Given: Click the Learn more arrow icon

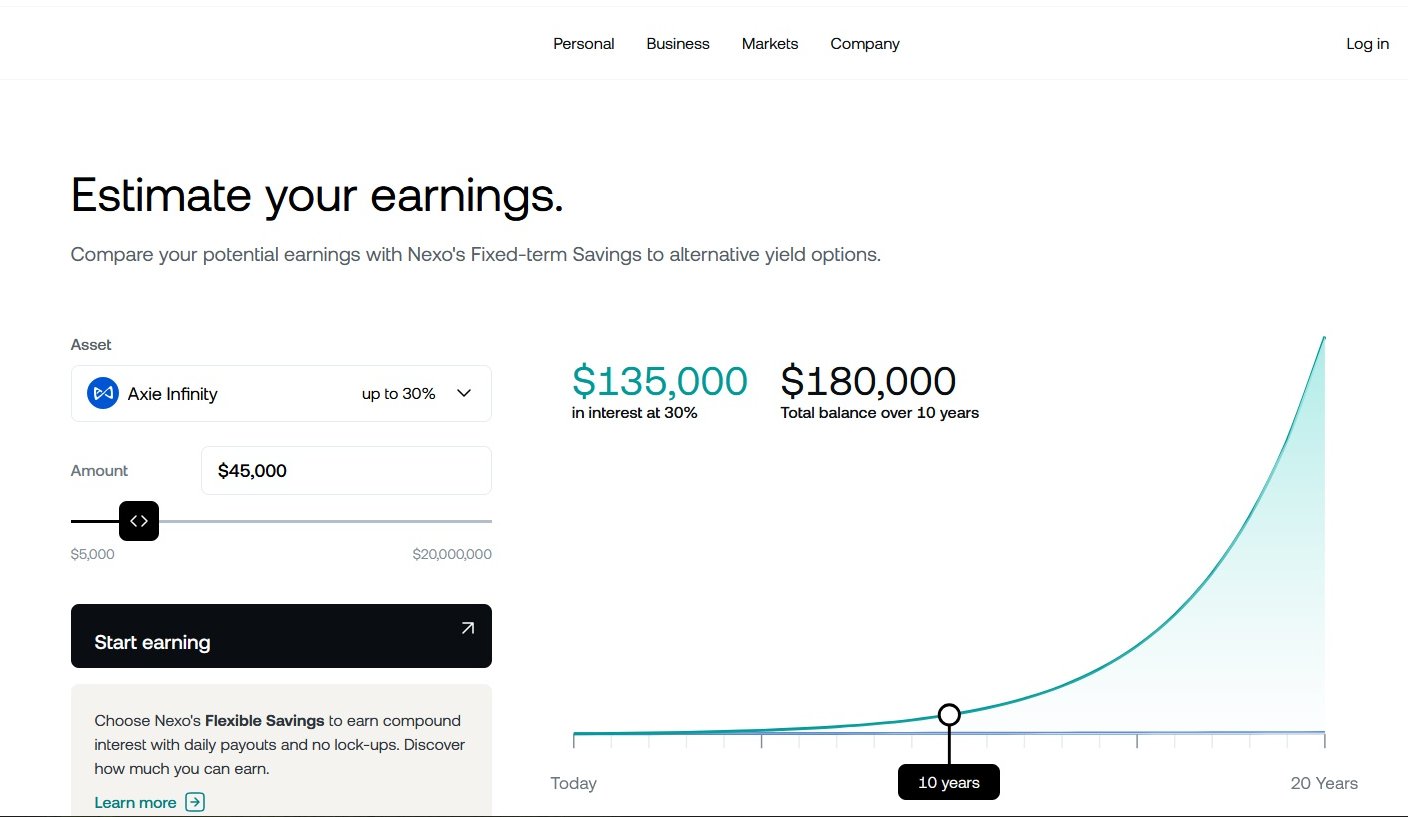Looking at the screenshot, I should coord(196,802).
